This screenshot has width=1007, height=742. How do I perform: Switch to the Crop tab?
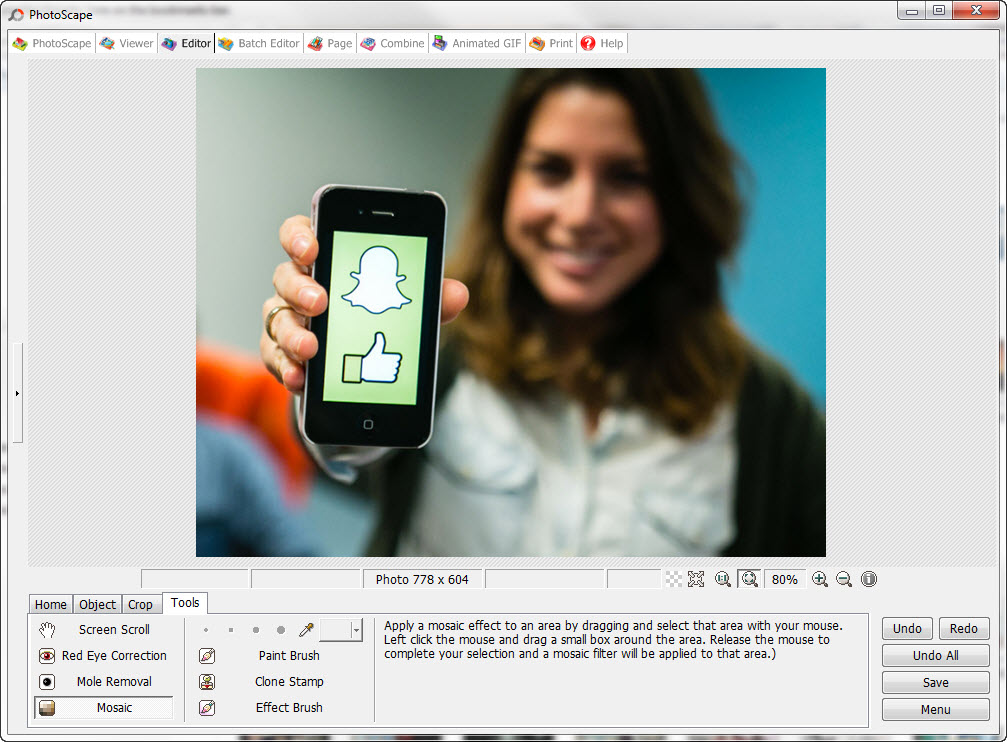pyautogui.click(x=140, y=604)
